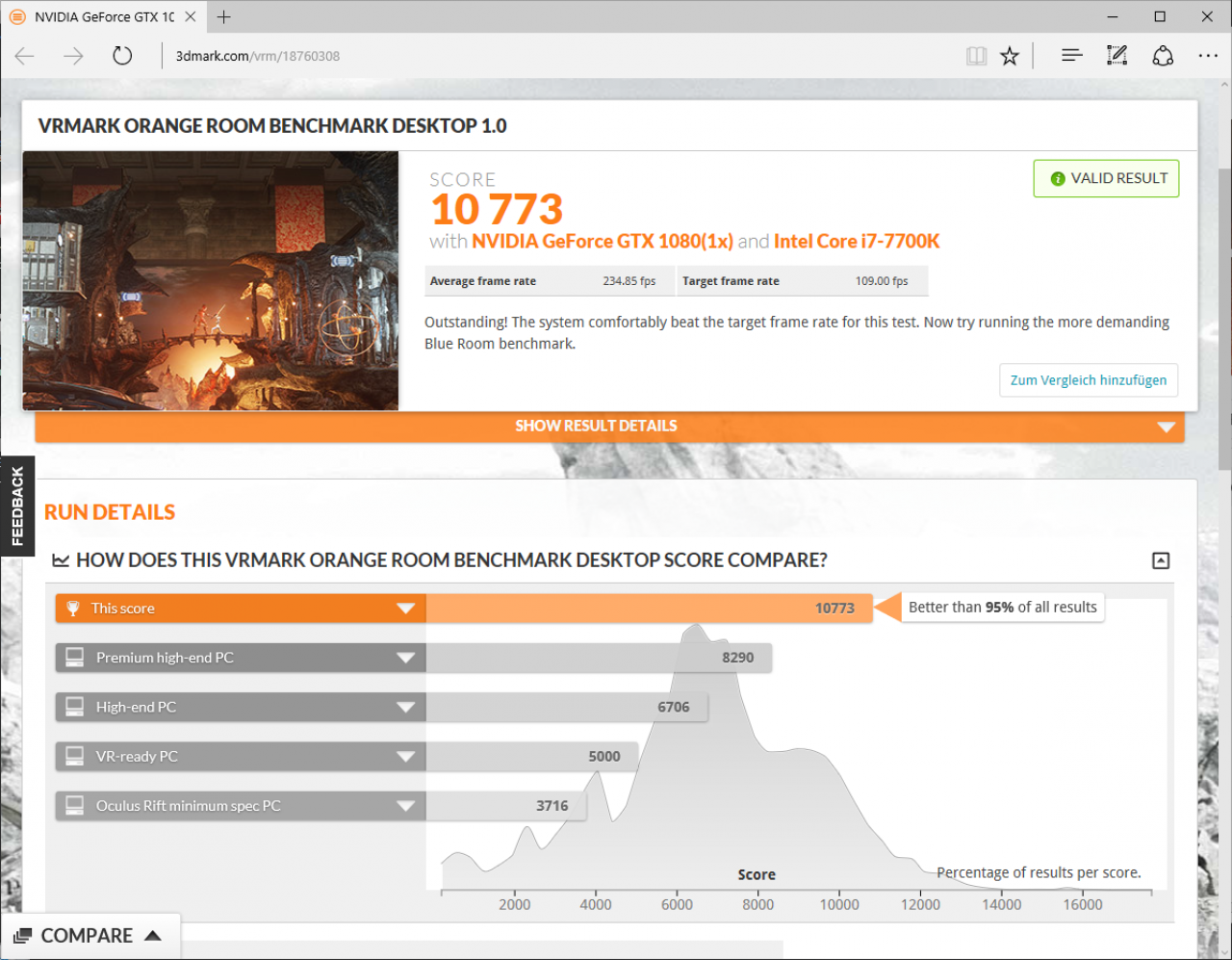Click the Show Result Details arrow
Screen dimensions: 1232x960
[1166, 427]
